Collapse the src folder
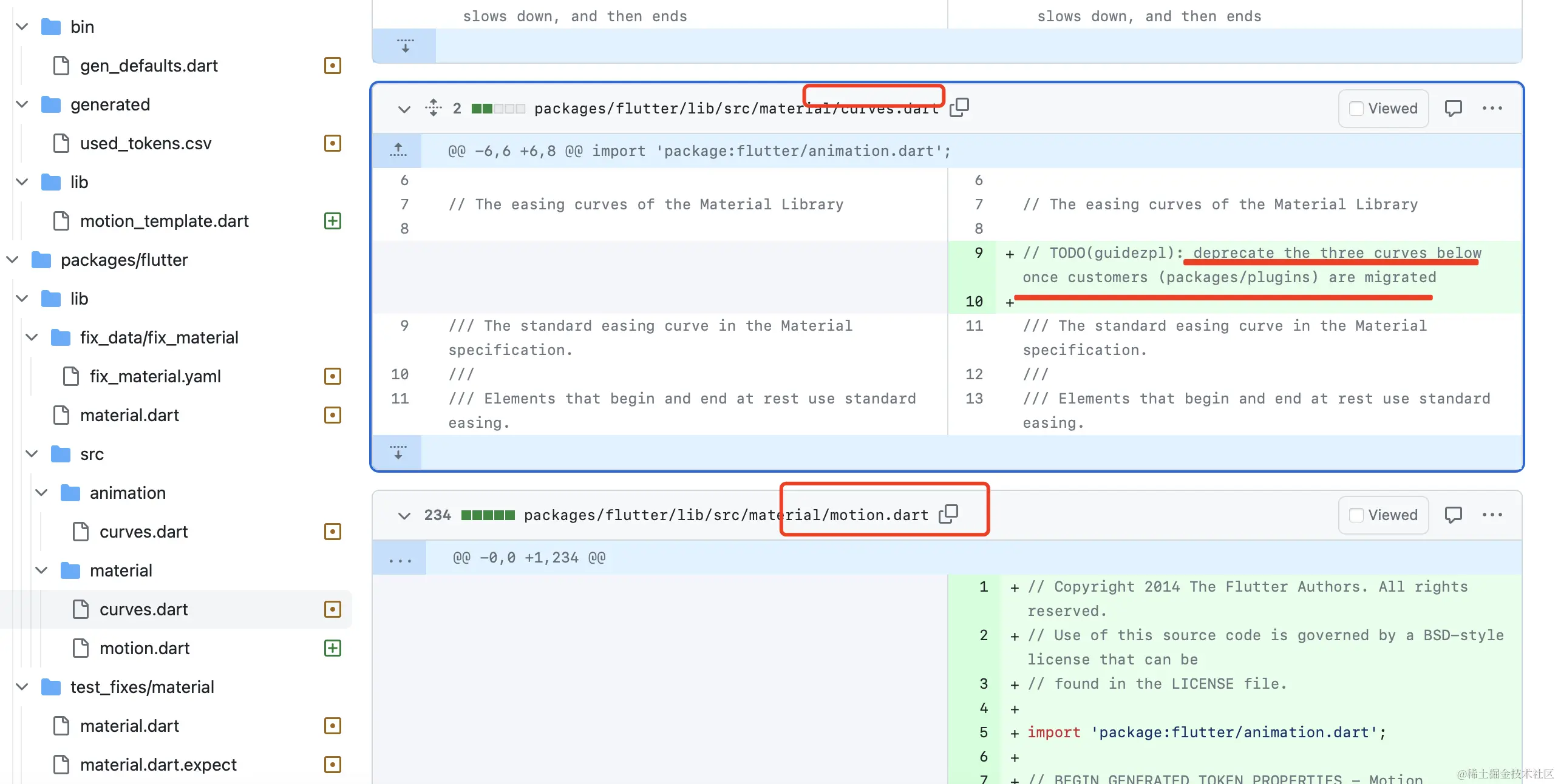The width and height of the screenshot is (1558, 784). 32,454
